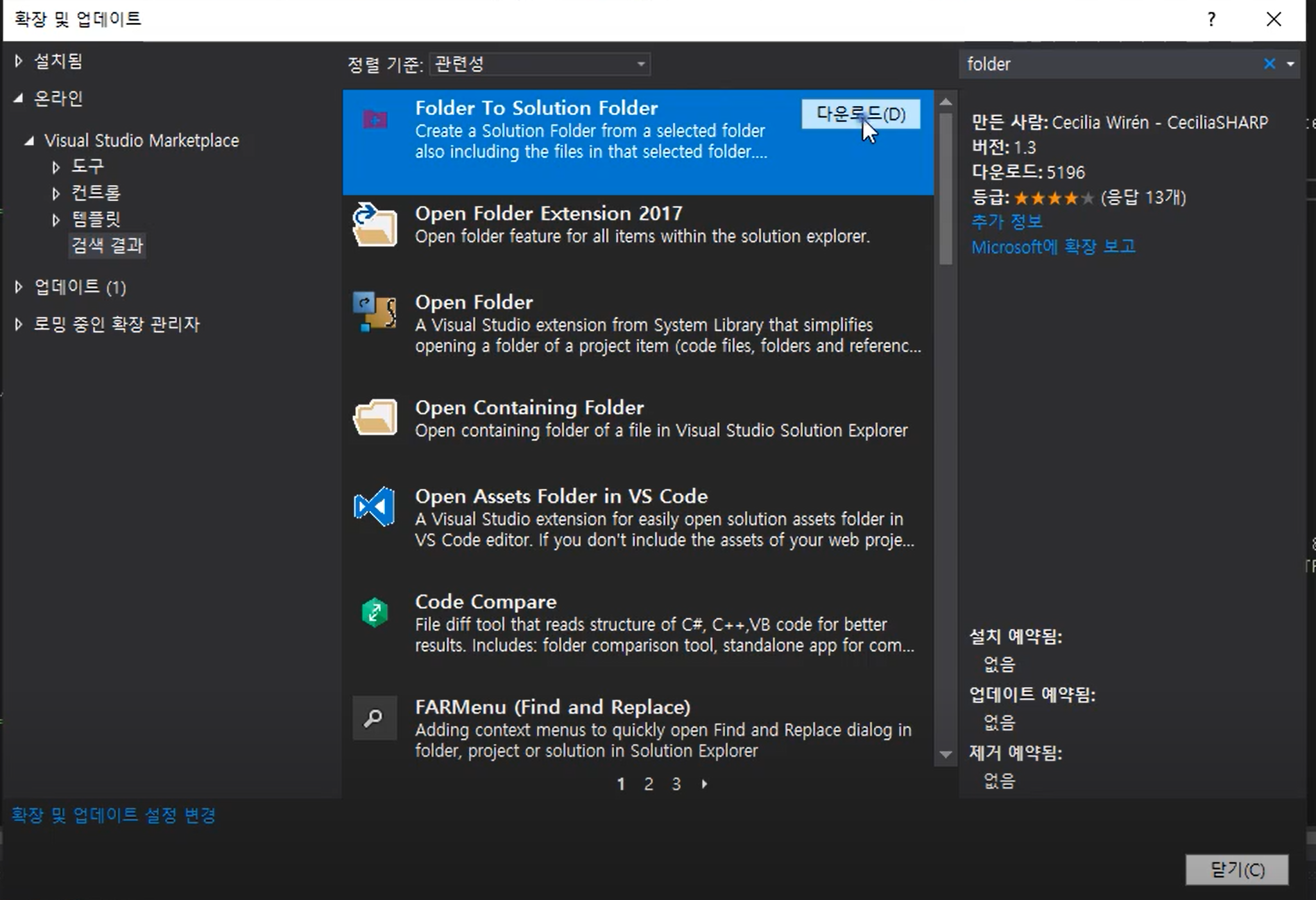Click the Open Containing Folder icon
Screen dimensions: 1316x900
tap(375, 417)
